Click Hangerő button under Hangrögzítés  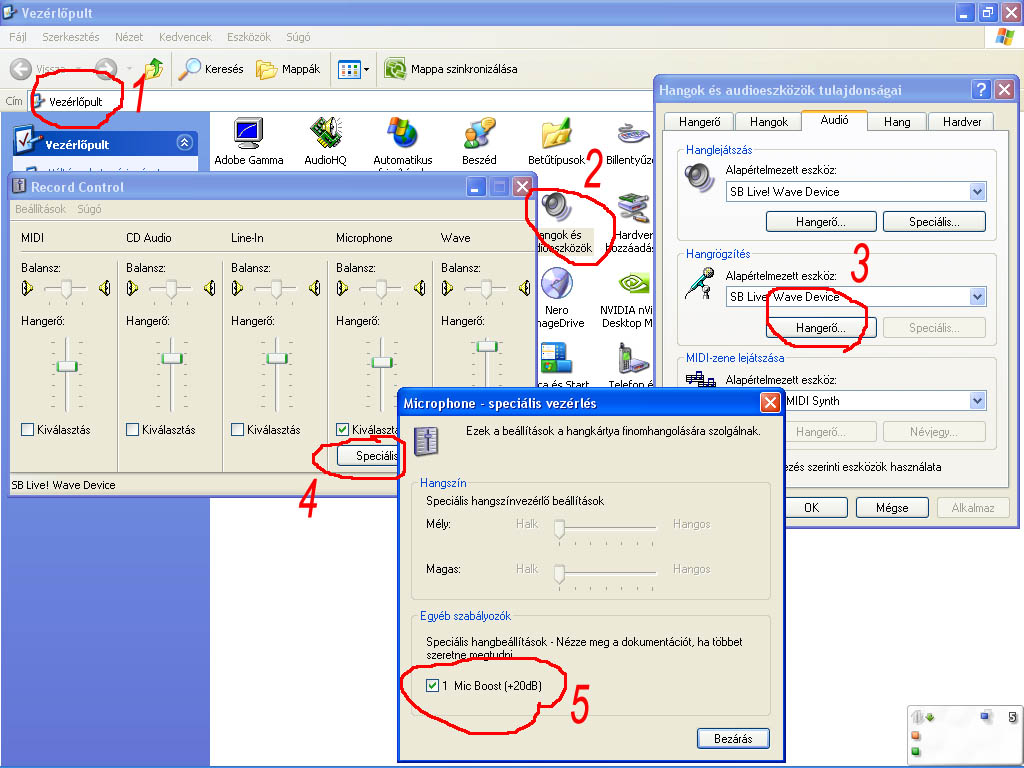click(x=820, y=327)
